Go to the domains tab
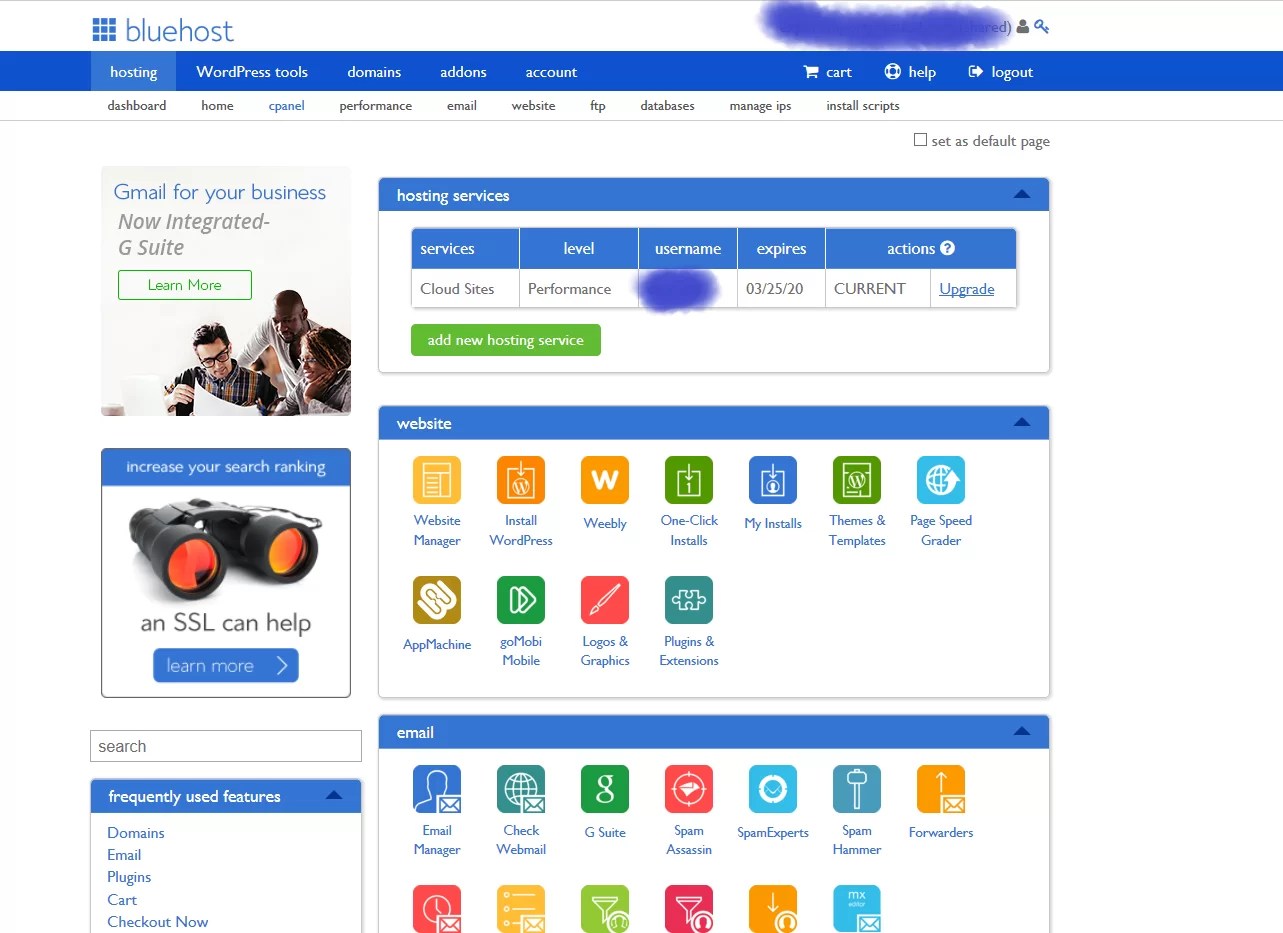 click(x=374, y=72)
